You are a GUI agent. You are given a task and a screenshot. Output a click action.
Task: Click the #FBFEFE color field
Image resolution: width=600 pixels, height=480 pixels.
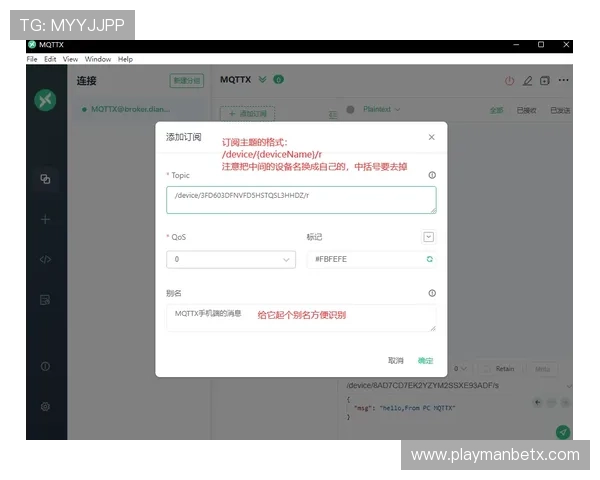click(x=371, y=260)
